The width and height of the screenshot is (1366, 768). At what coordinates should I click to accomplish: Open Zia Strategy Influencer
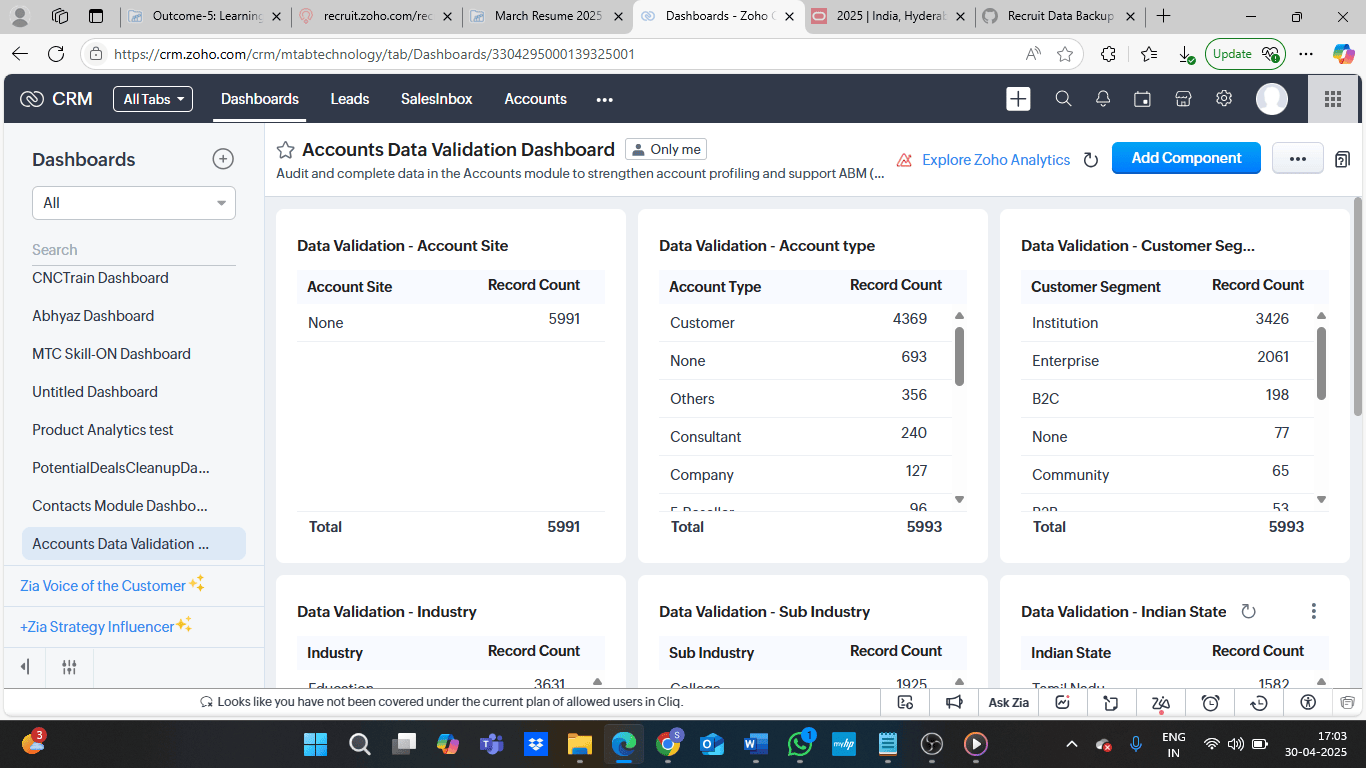click(x=97, y=627)
